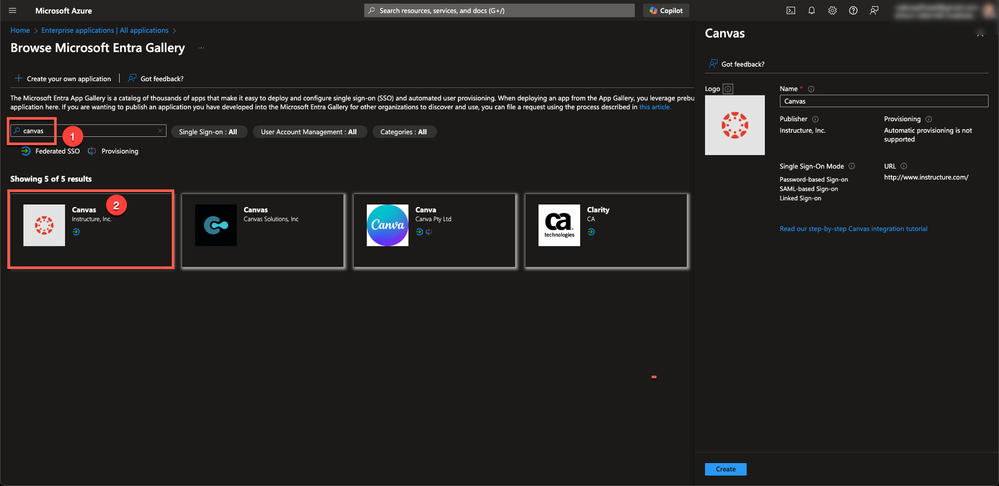Open the Single Sign-on filter dropdown
This screenshot has width=999, height=486.
207,131
